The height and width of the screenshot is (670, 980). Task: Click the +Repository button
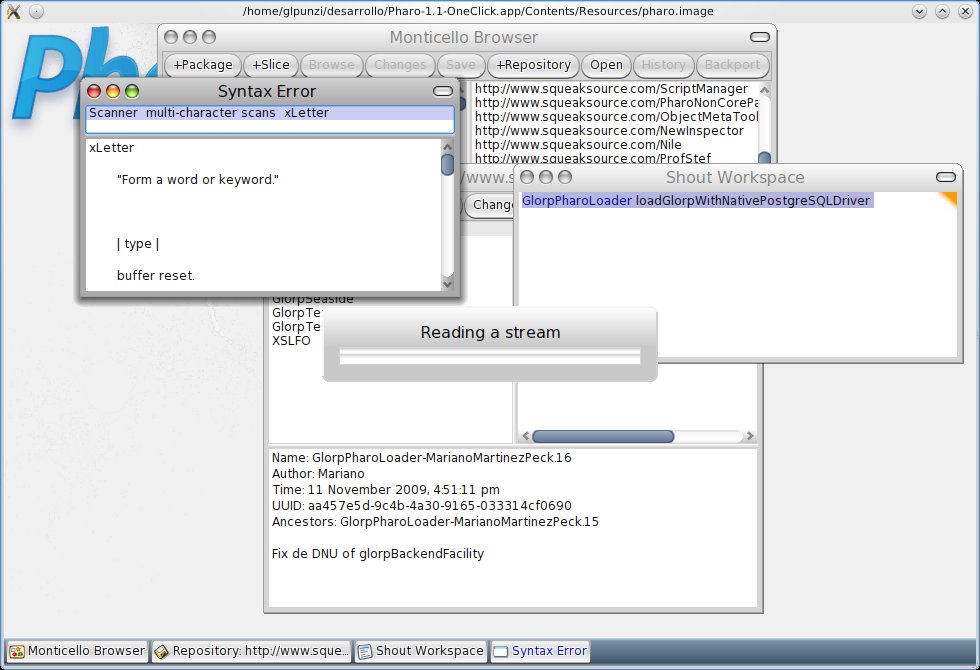pos(533,65)
